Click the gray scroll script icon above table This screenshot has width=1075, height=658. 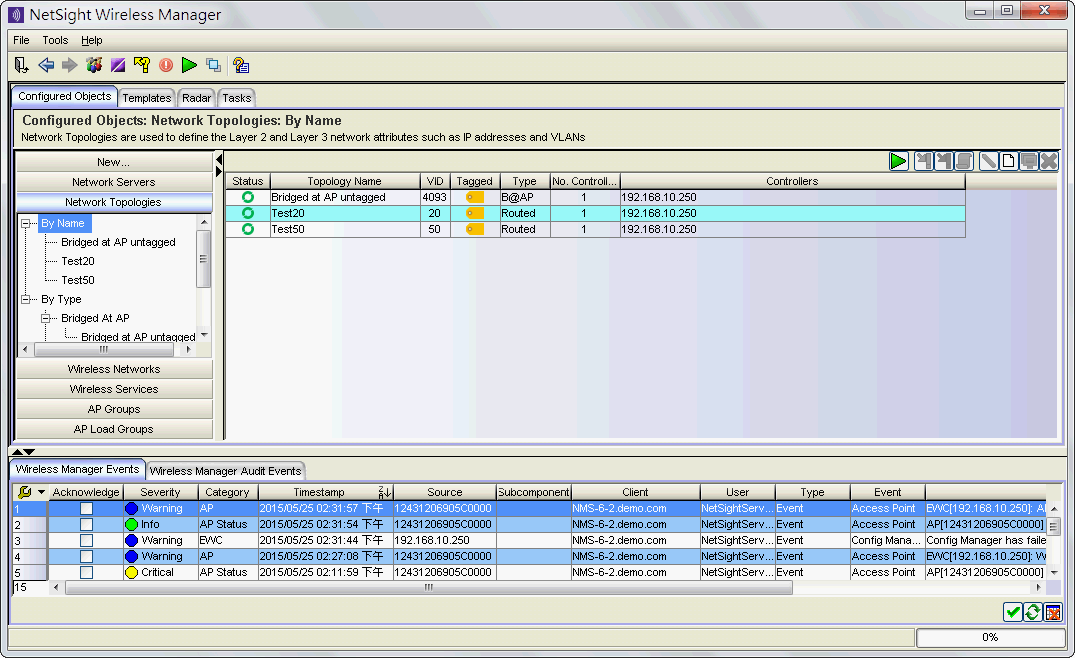click(x=964, y=161)
